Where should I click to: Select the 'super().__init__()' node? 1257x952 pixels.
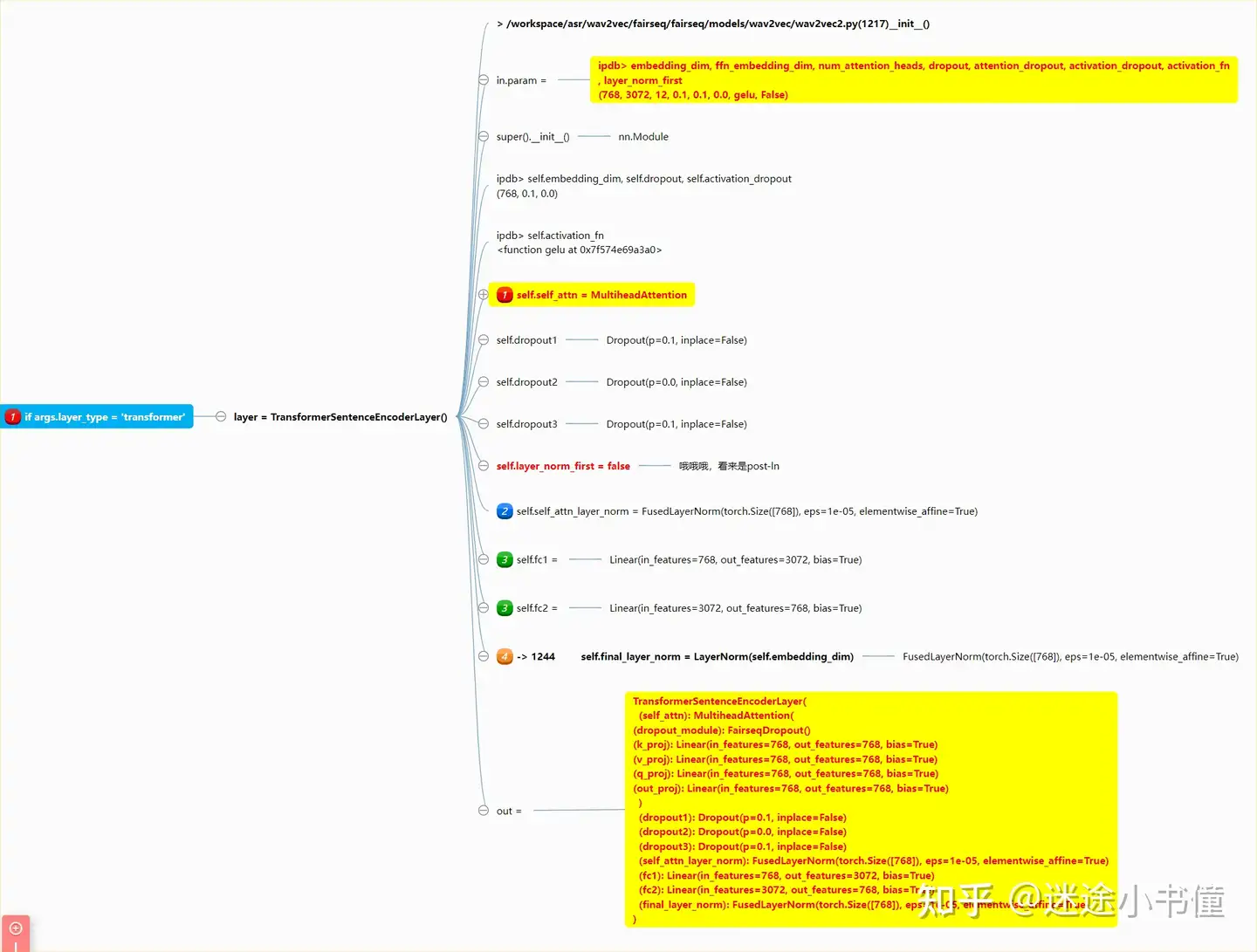click(x=533, y=136)
